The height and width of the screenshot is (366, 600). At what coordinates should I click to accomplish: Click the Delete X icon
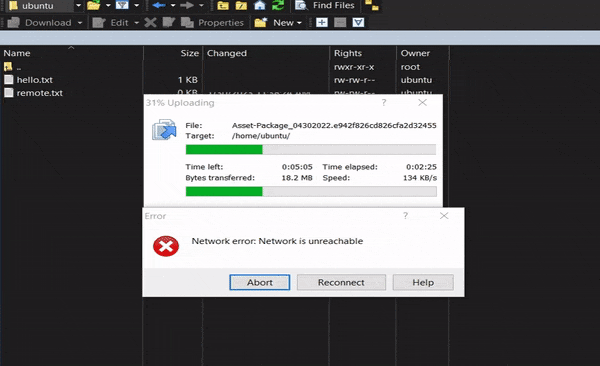150,23
